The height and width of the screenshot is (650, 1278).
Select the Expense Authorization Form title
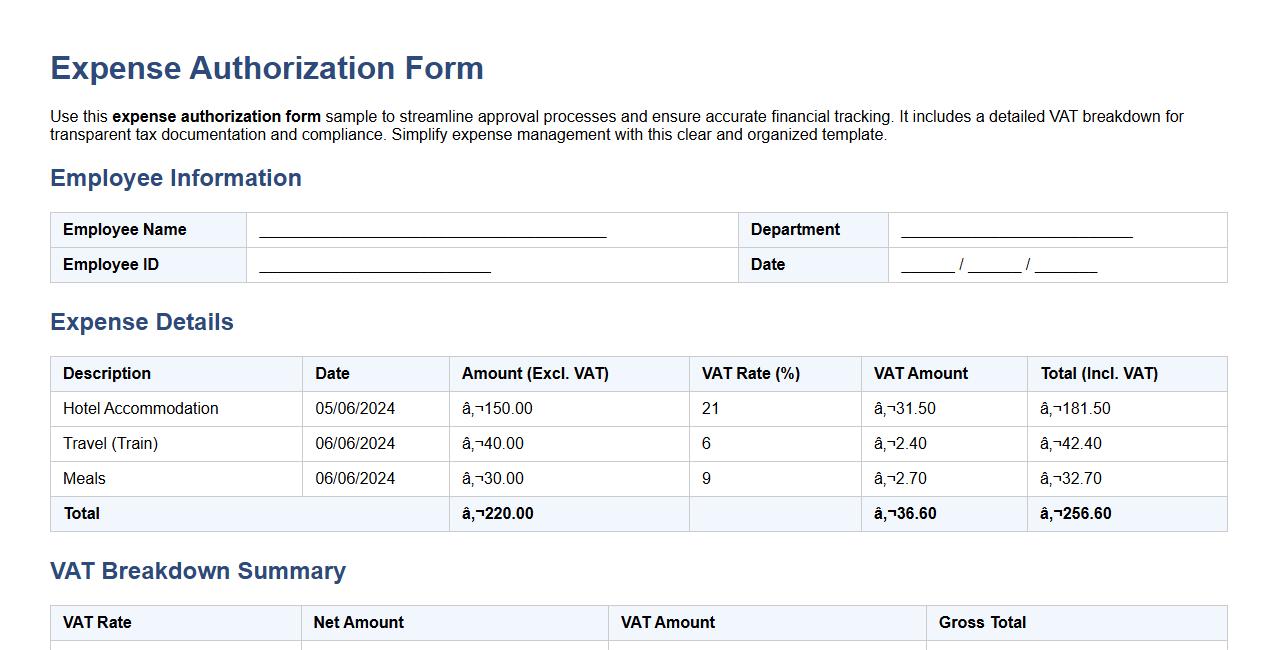click(266, 68)
